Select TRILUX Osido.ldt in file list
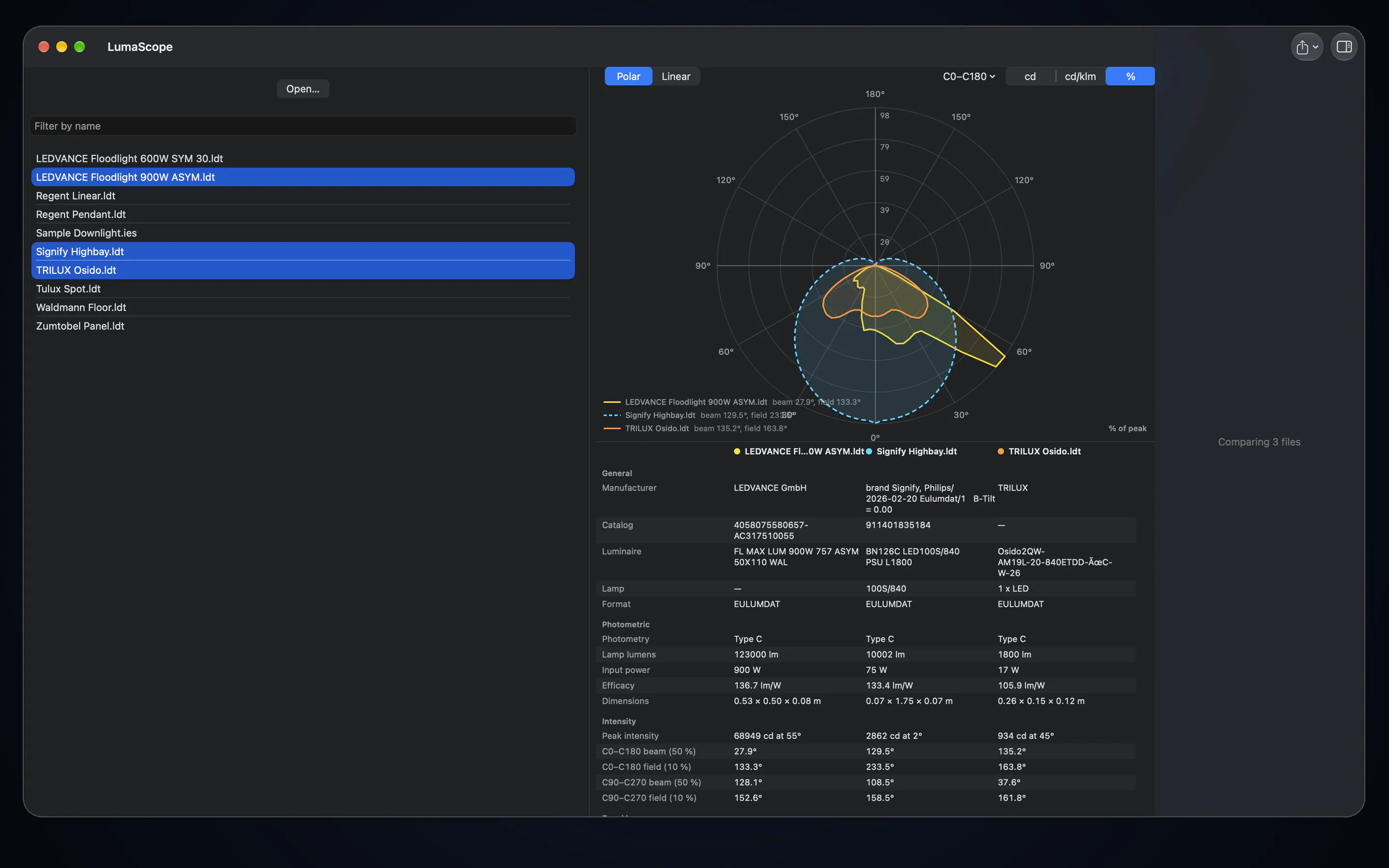This screenshot has height=868, width=1389. tap(303, 270)
